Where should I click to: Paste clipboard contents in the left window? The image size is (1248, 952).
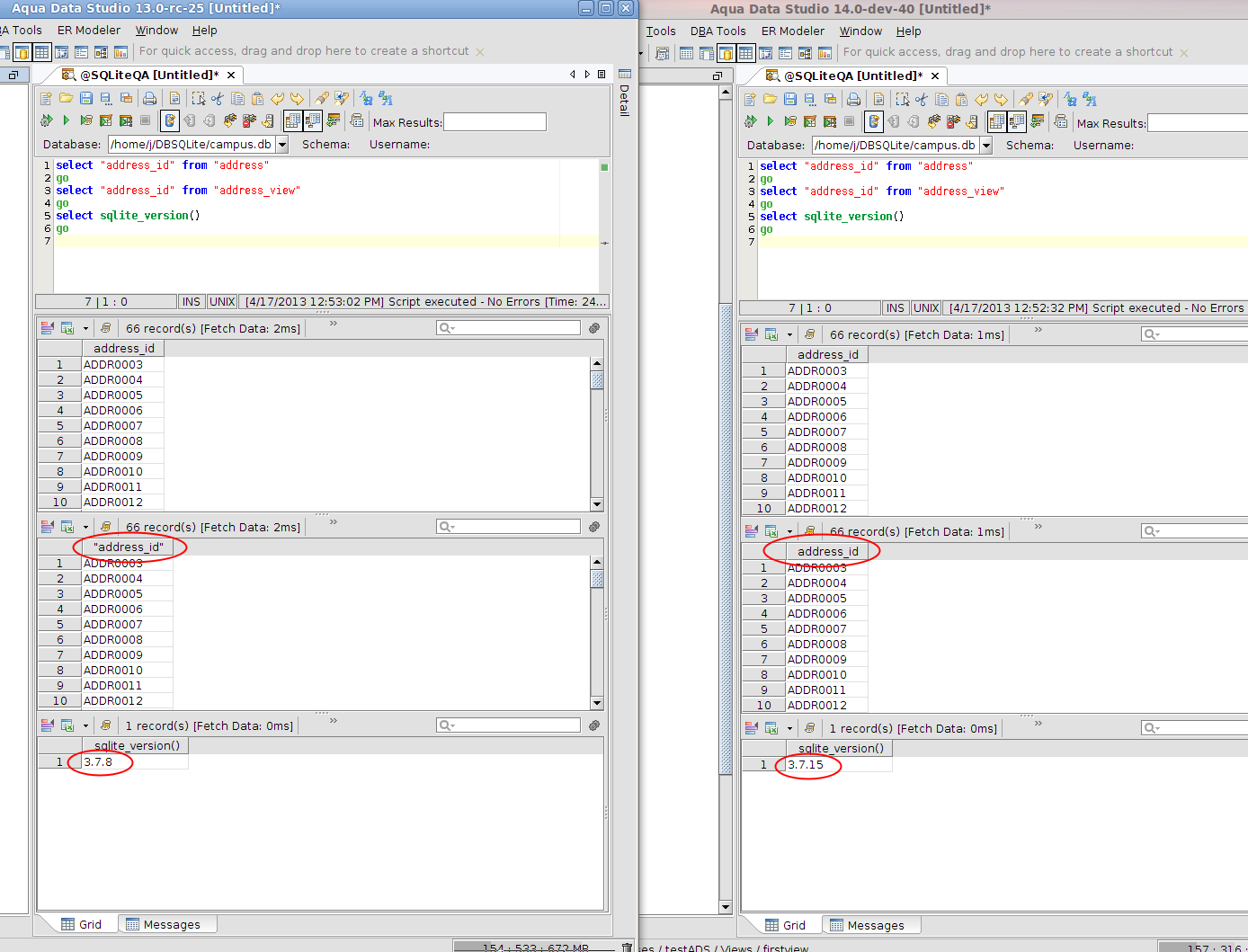click(257, 98)
